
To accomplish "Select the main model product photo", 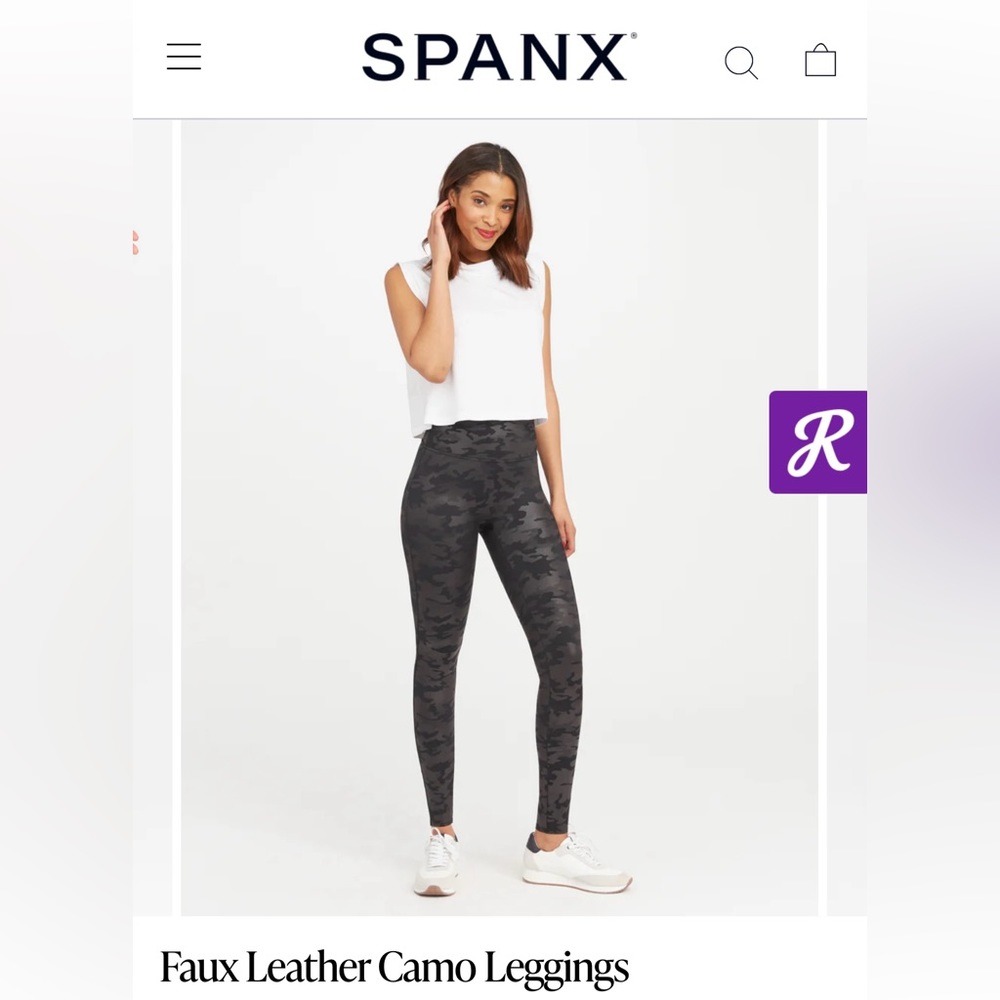I will click(499, 517).
